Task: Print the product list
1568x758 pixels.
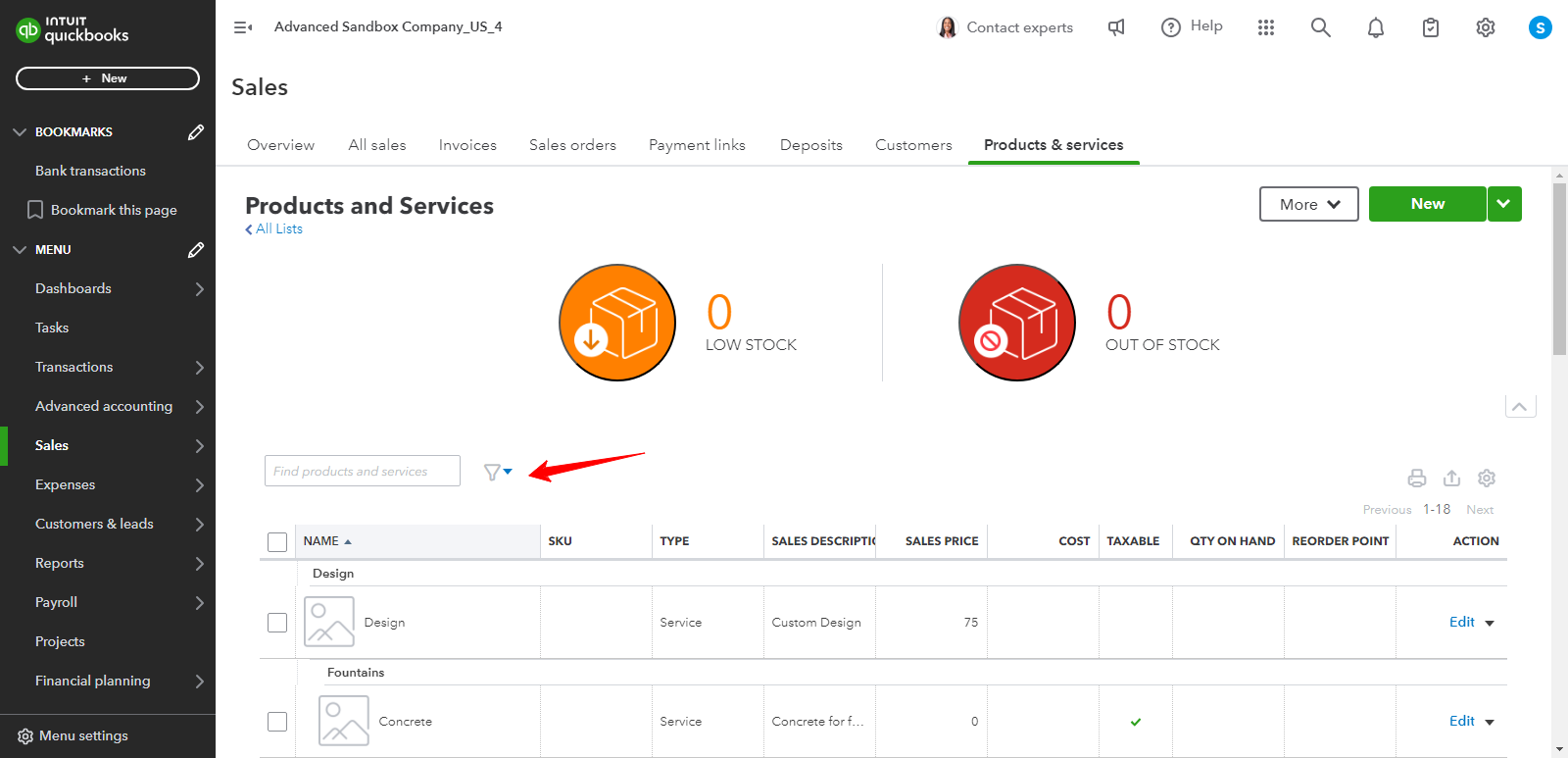Action: click(x=1417, y=479)
